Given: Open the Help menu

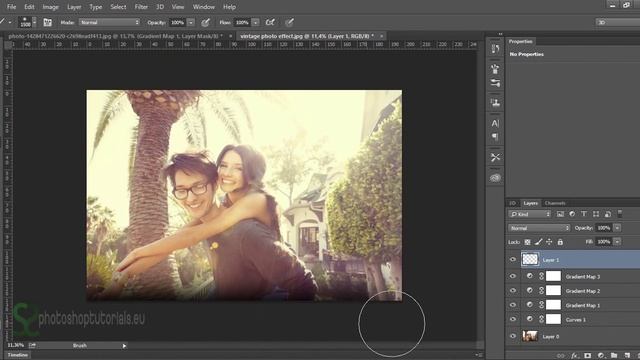Looking at the screenshot, I should click(x=229, y=7).
